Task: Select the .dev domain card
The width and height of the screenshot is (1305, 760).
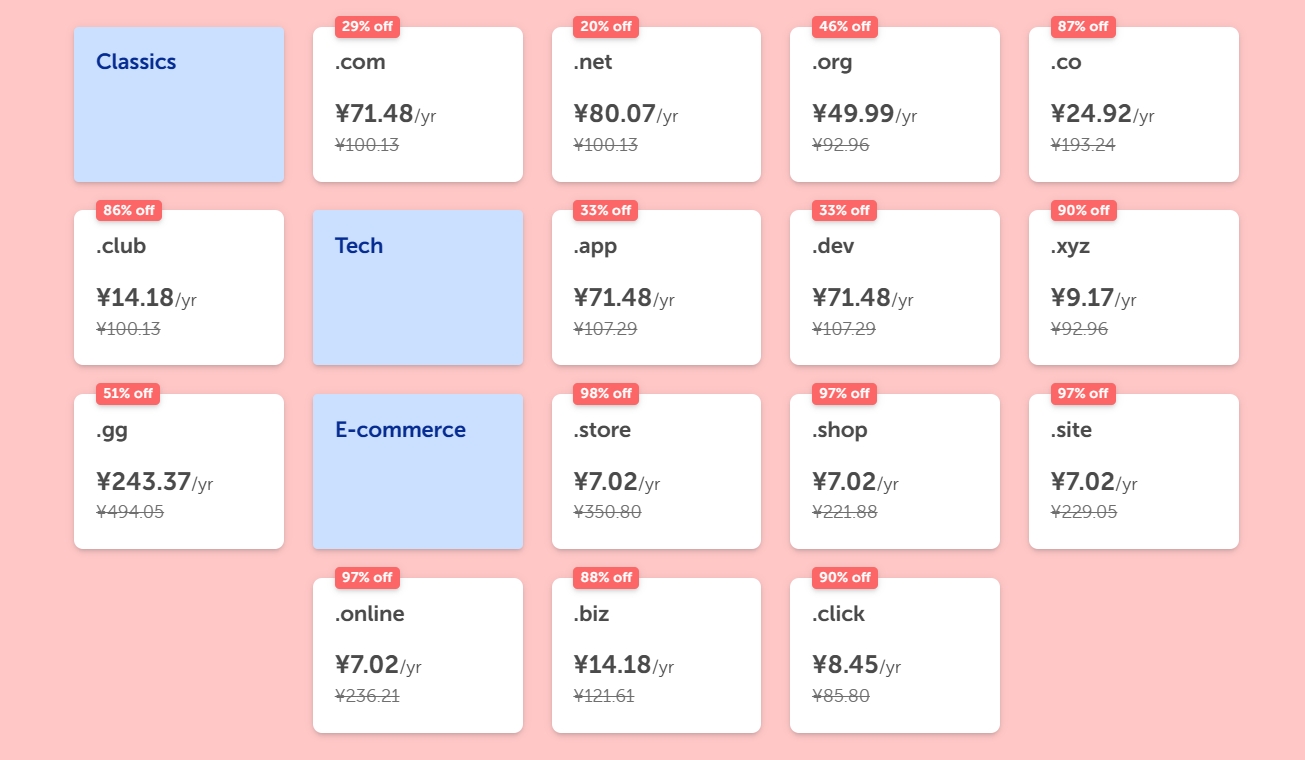Action: tap(894, 288)
